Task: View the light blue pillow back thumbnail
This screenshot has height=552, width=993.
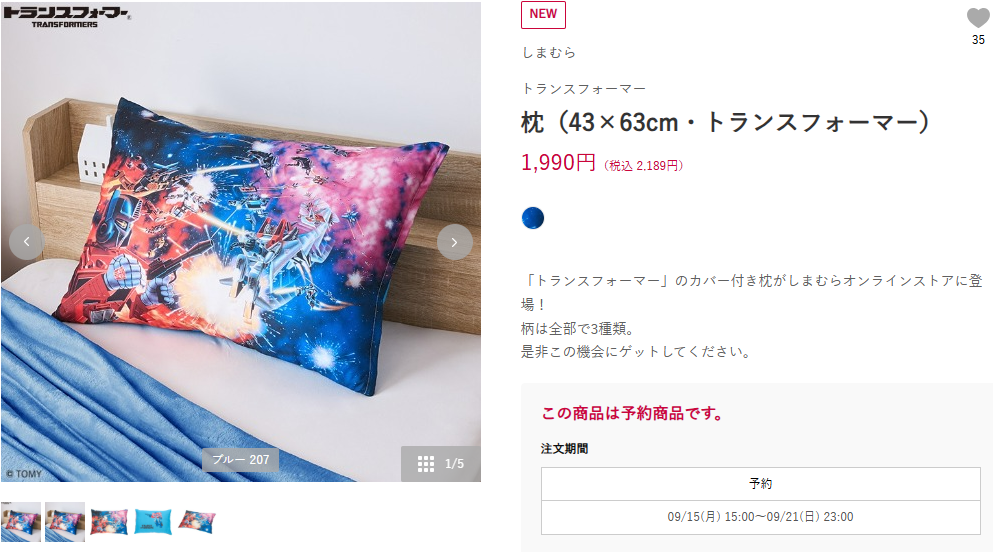Action: [153, 522]
